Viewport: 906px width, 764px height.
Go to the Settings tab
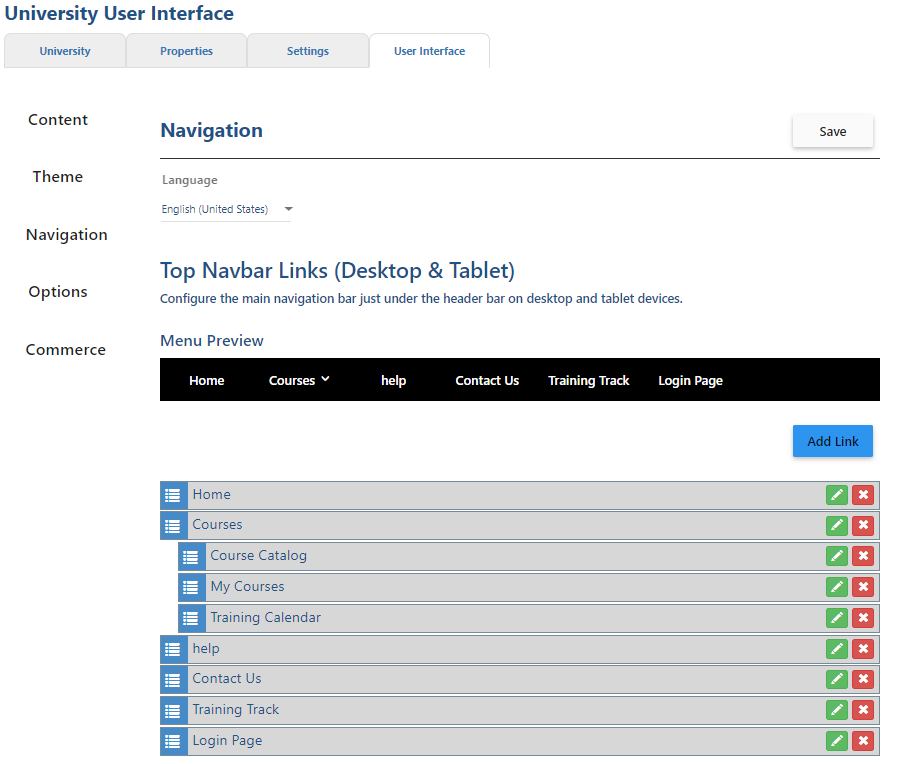click(307, 51)
